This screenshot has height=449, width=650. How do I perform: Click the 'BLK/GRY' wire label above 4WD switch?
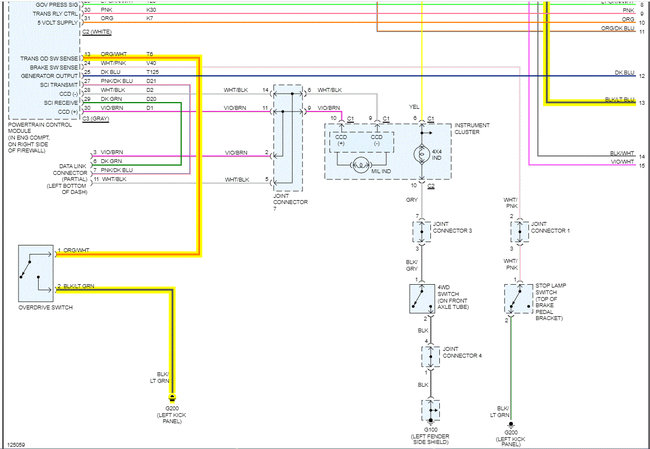(412, 265)
